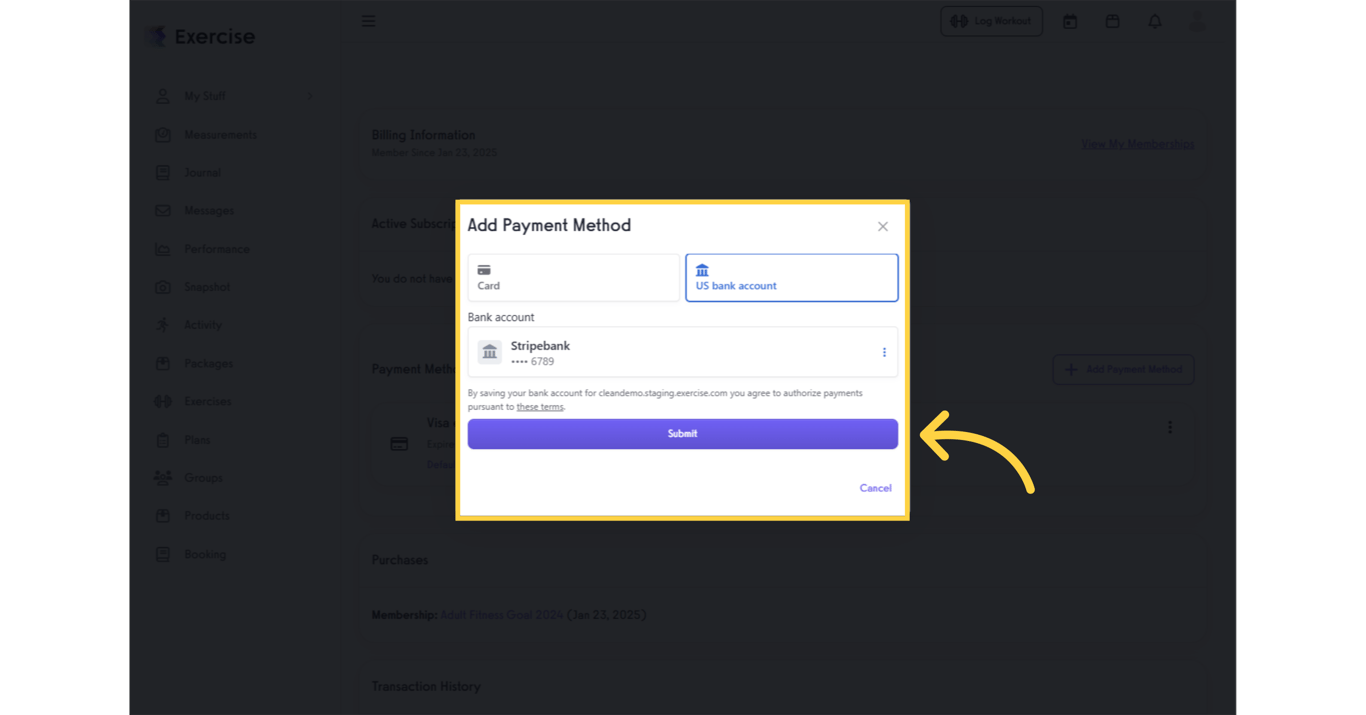
Task: Expand the My Staff menu
Action: (x=205, y=96)
